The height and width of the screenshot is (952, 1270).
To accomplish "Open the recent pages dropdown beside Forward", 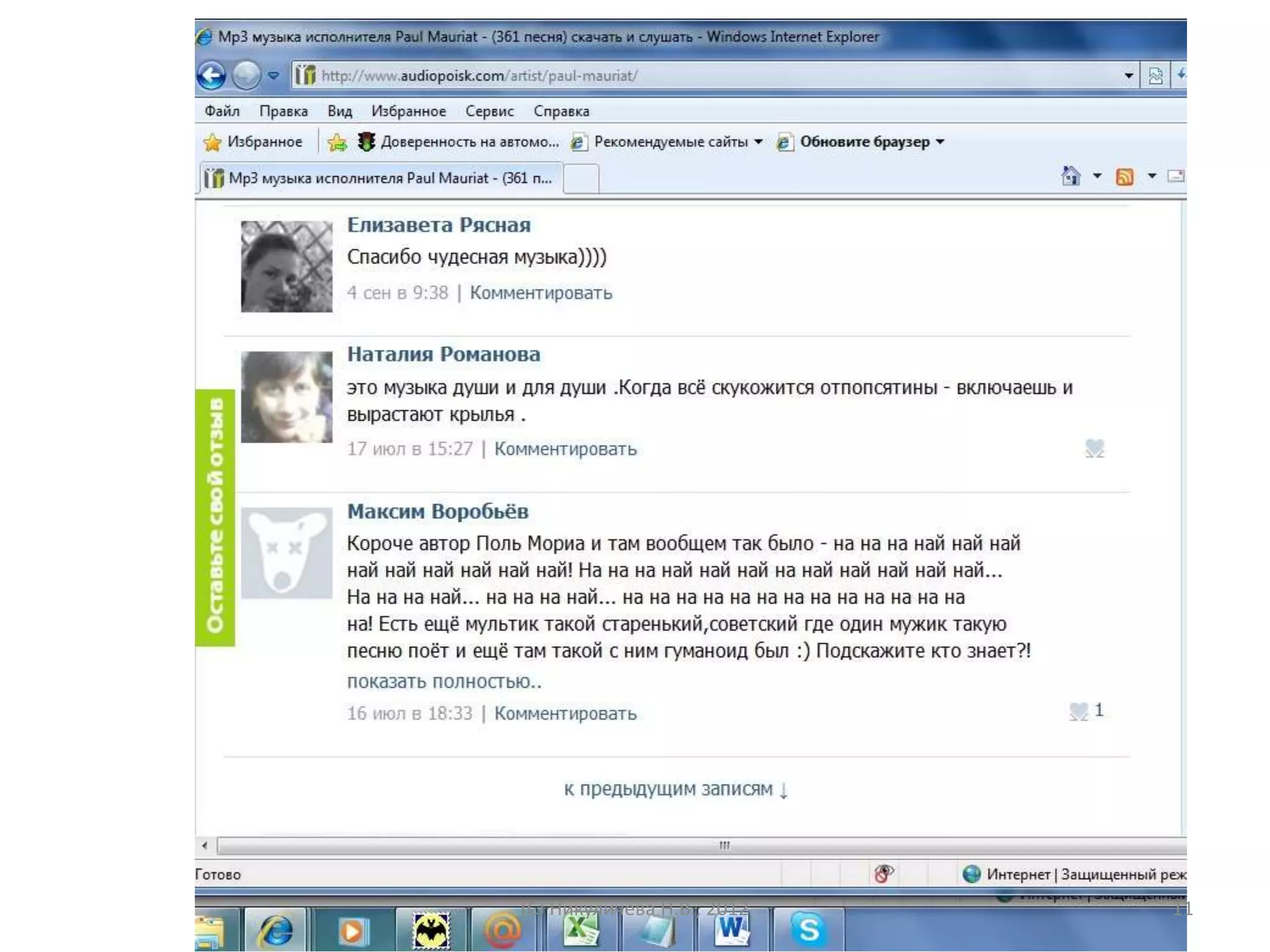I will coord(273,76).
